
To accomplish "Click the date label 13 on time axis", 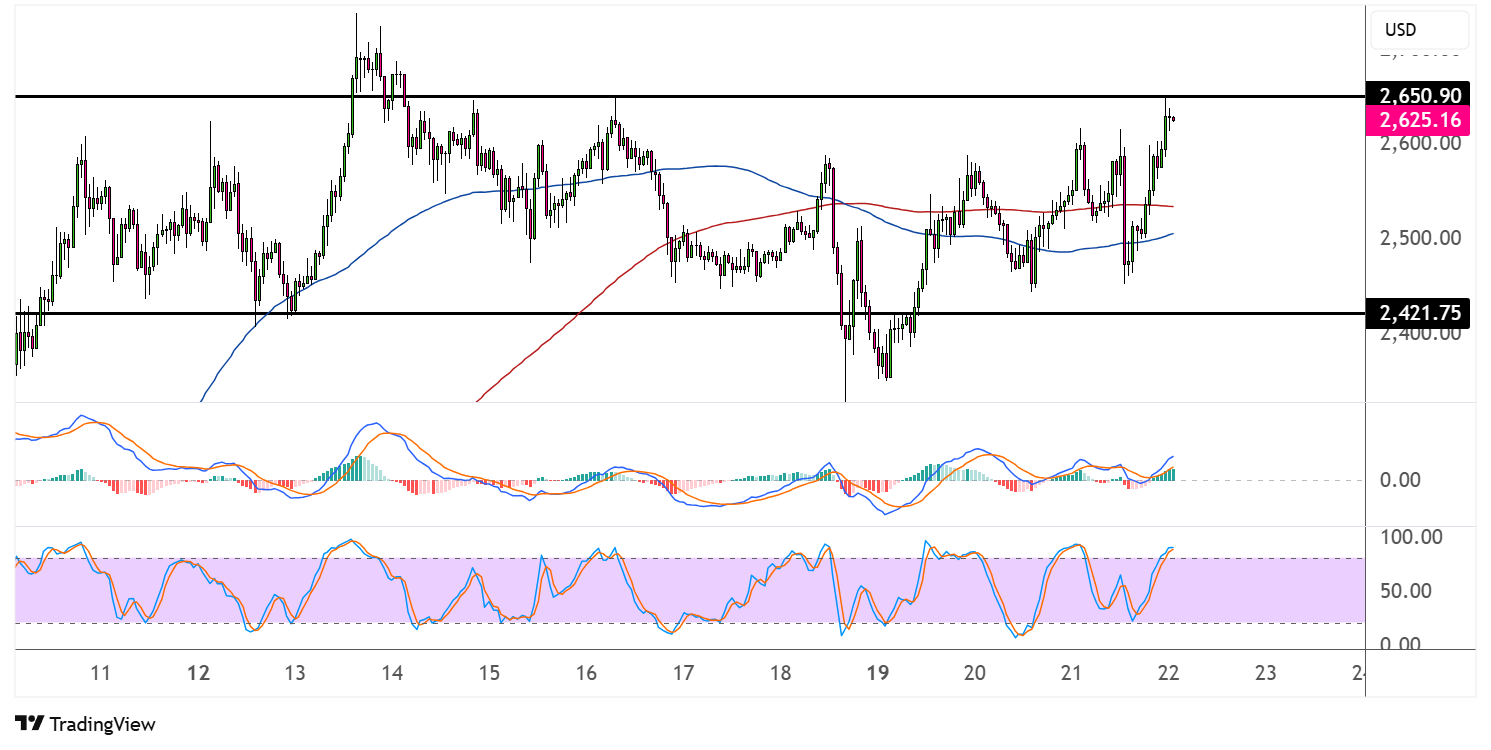I will click(x=294, y=674).
